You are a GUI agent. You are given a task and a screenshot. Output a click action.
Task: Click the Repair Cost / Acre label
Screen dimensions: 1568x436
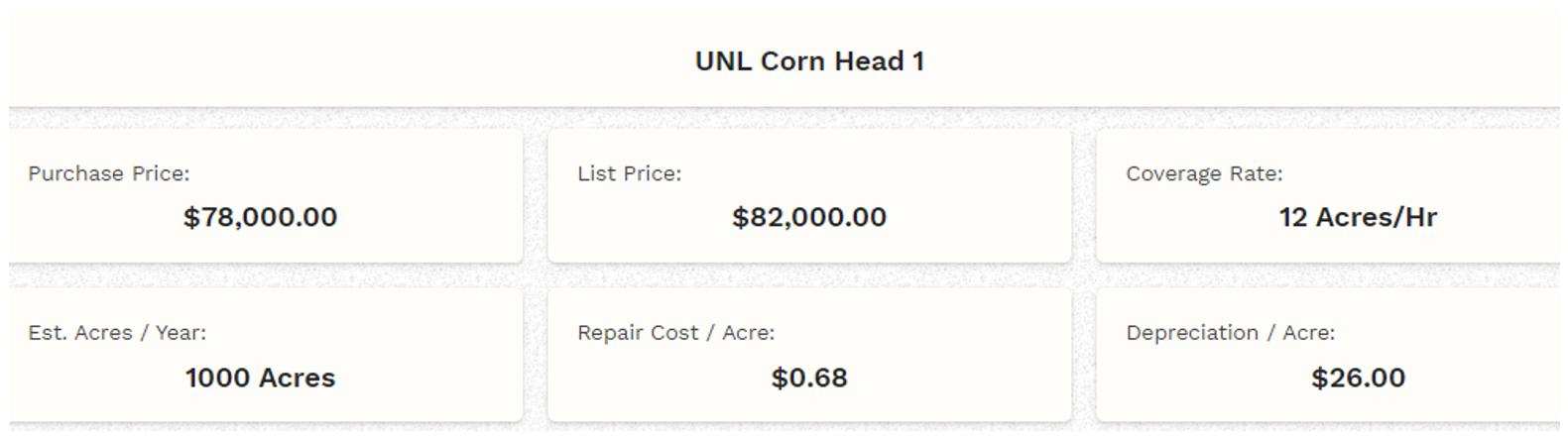click(x=675, y=333)
